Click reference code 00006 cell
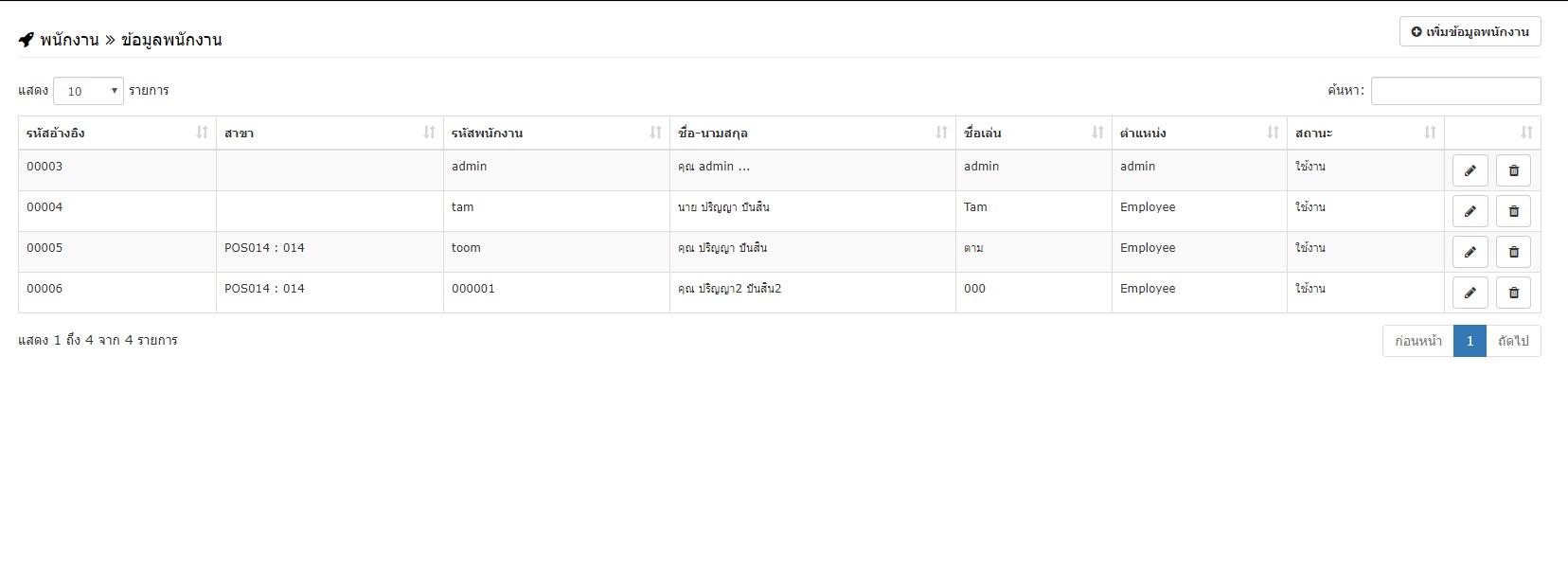Screen dimensions: 1568x570 click(x=117, y=293)
